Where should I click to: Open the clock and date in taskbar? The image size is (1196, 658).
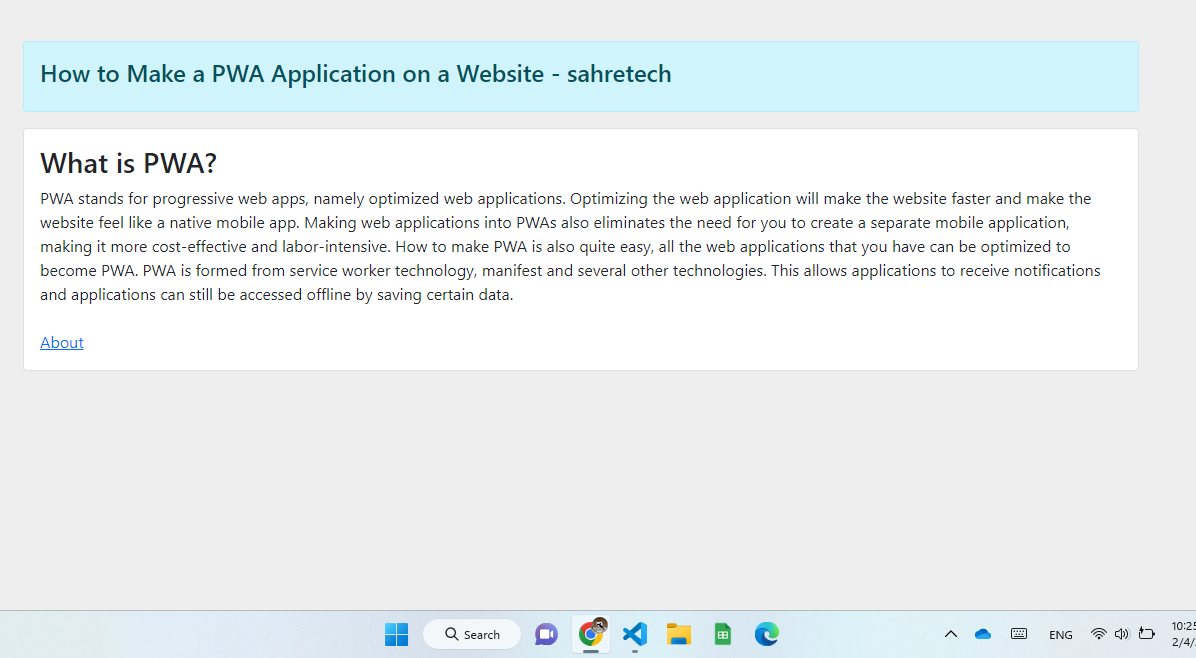tap(1184, 634)
